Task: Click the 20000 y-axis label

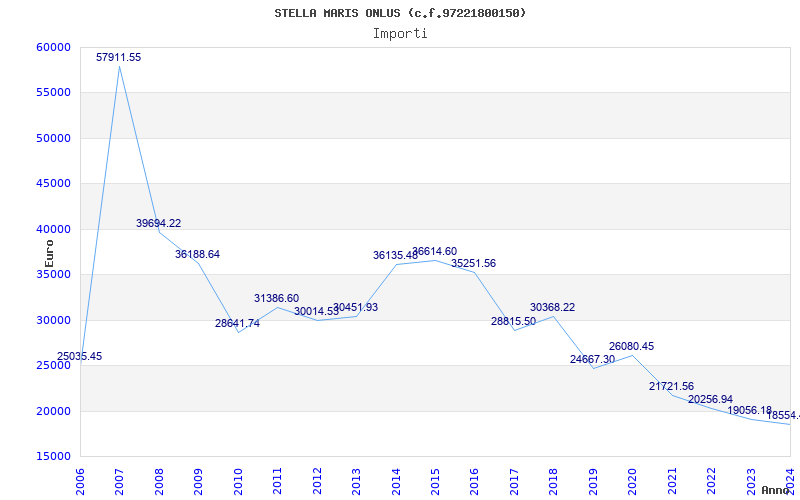Action: pos(53,411)
